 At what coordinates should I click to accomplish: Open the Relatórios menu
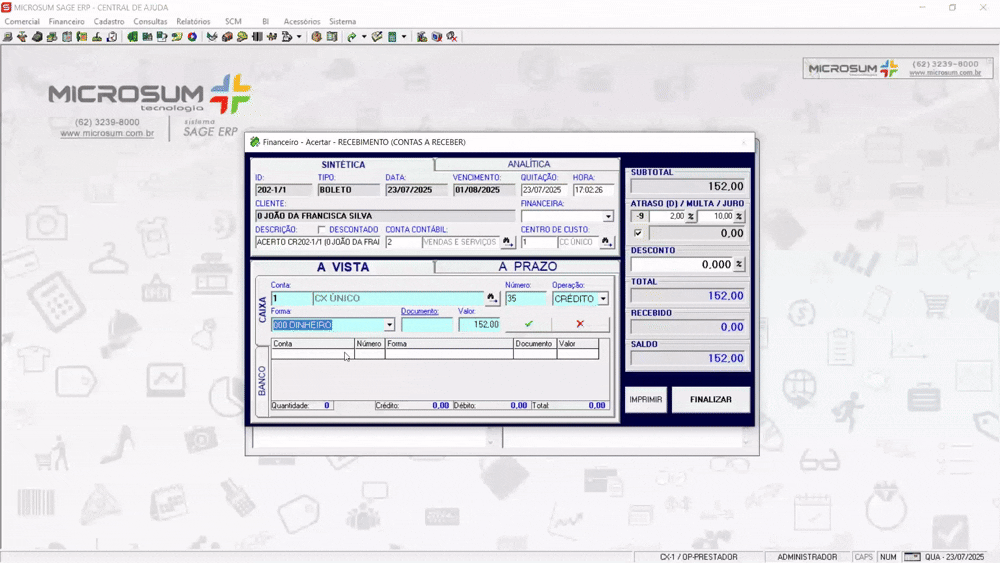click(193, 22)
